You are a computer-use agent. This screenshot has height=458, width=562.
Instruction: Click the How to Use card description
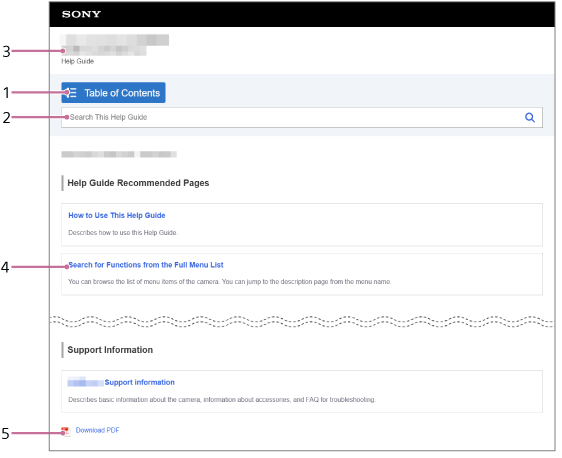point(123,233)
